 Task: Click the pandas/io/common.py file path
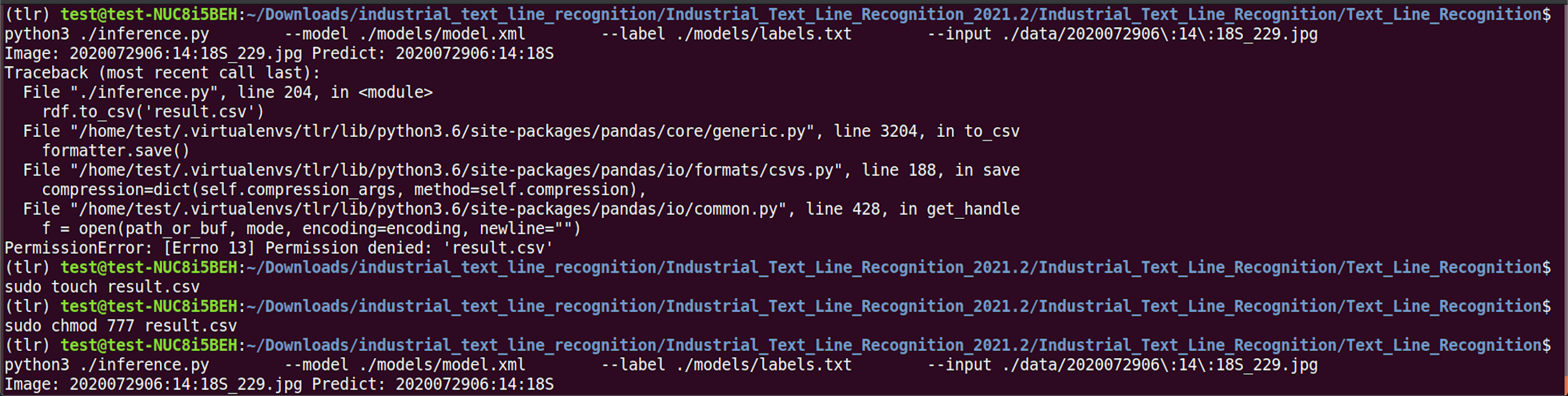428,209
